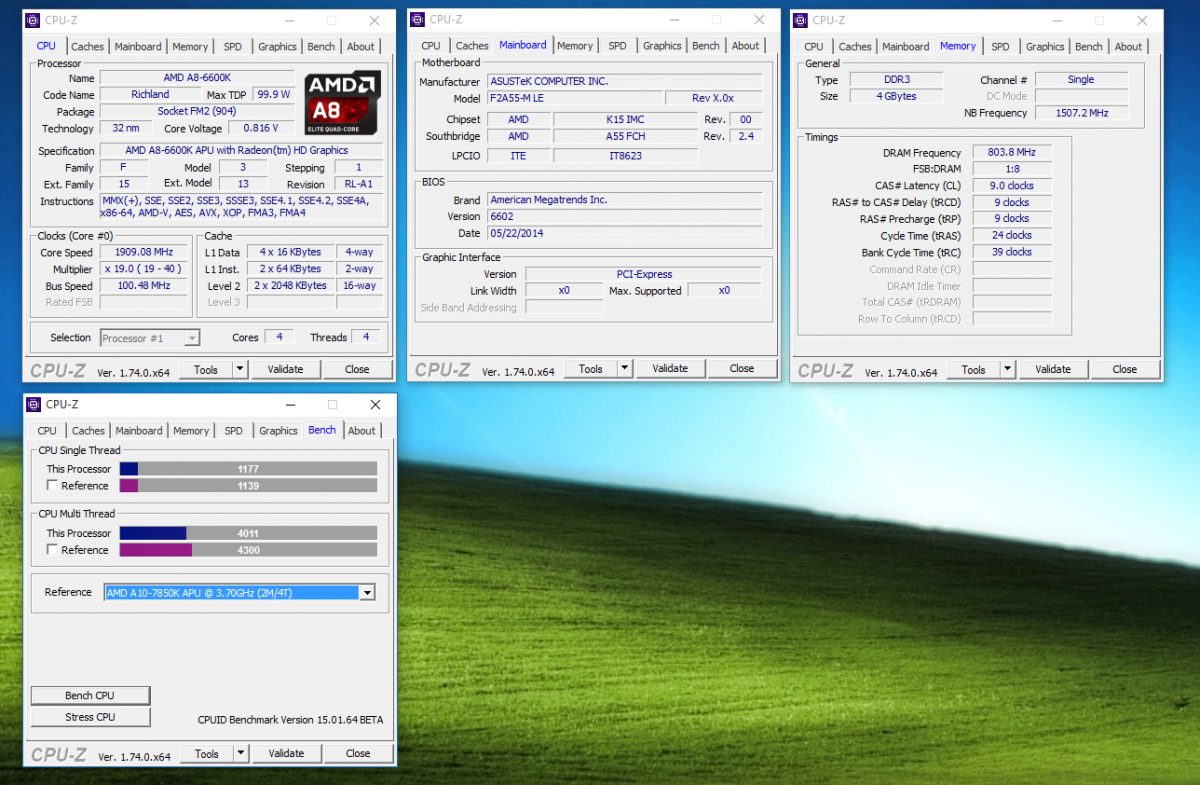
Task: Click the NB Frequency value '1507.2 MHz'
Action: [1082, 113]
